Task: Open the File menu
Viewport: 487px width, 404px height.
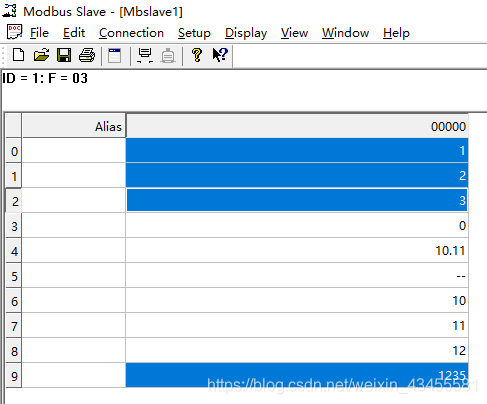Action: coord(39,33)
